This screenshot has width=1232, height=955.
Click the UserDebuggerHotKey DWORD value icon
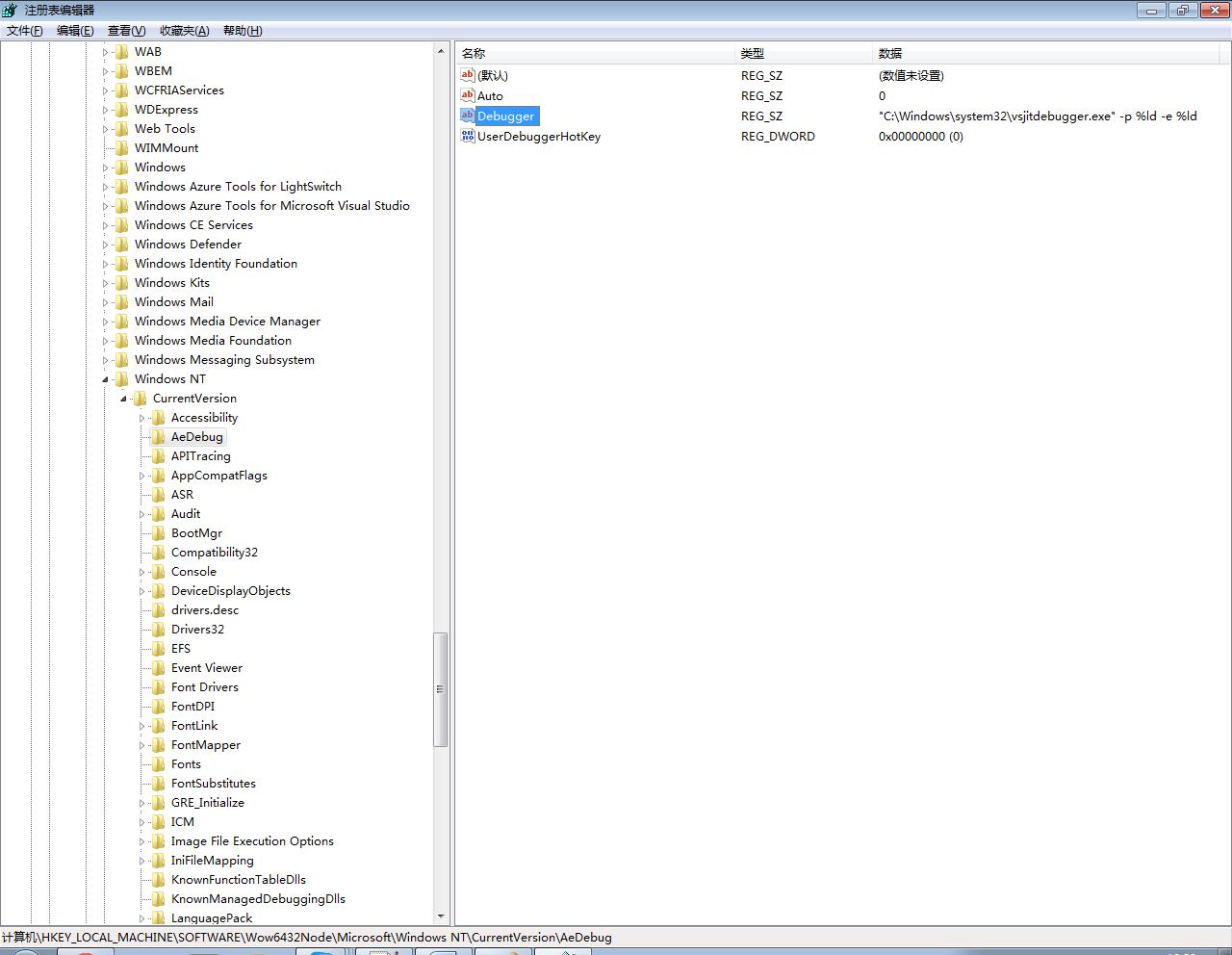(468, 136)
